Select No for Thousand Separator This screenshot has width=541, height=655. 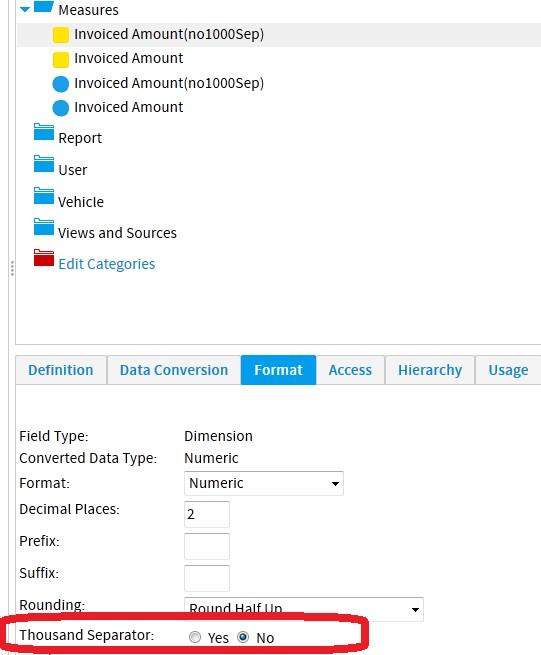click(x=243, y=637)
